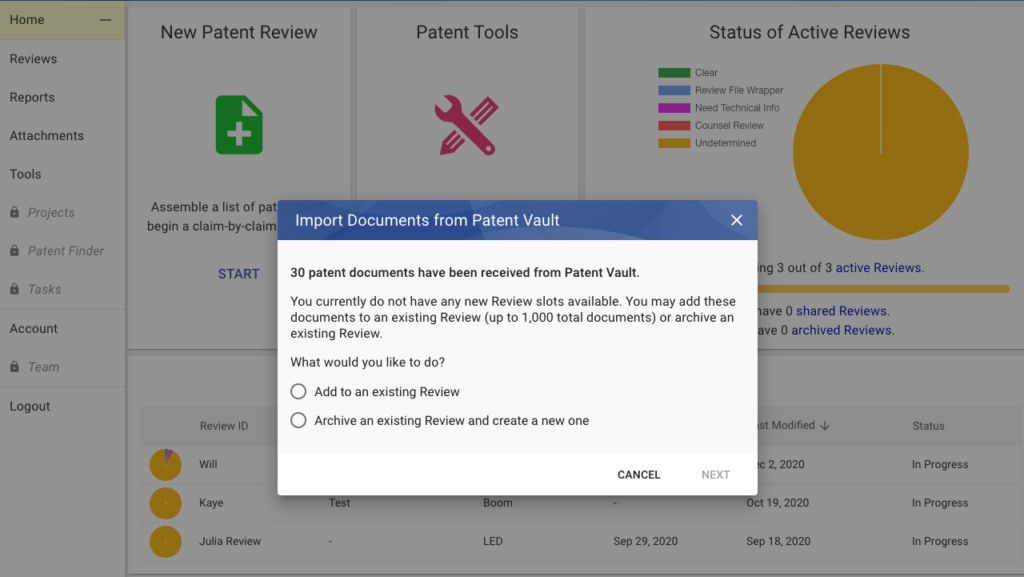Image resolution: width=1024 pixels, height=577 pixels.
Task: Select the Add to an existing Review option
Action: pyautogui.click(x=298, y=391)
